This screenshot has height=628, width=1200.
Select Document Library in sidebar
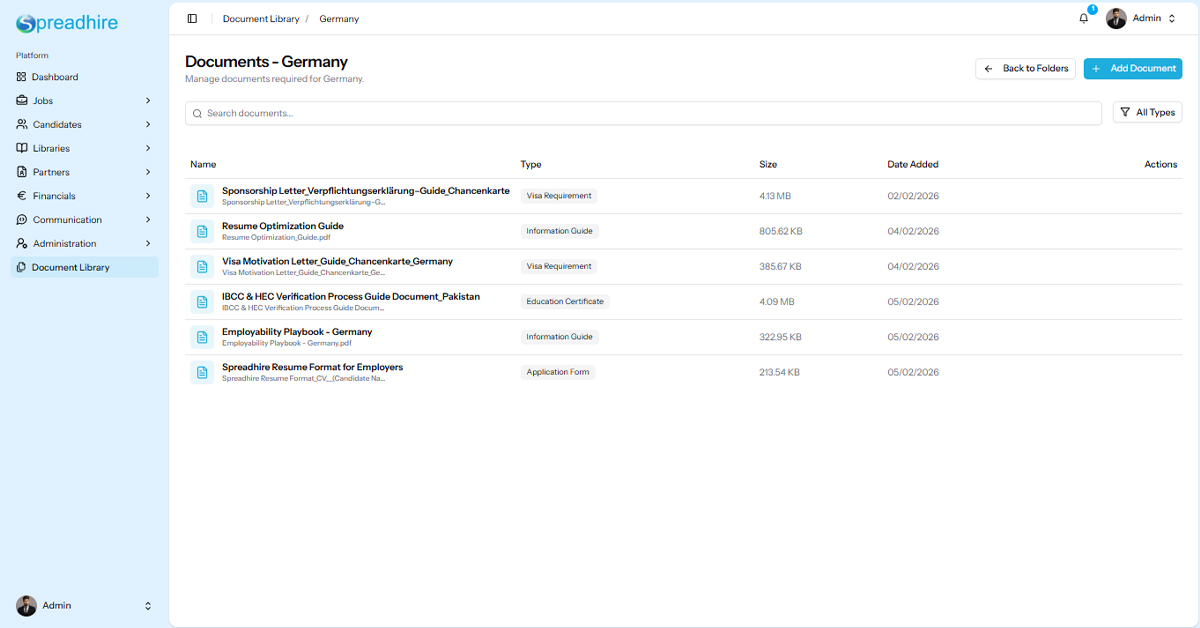70,267
